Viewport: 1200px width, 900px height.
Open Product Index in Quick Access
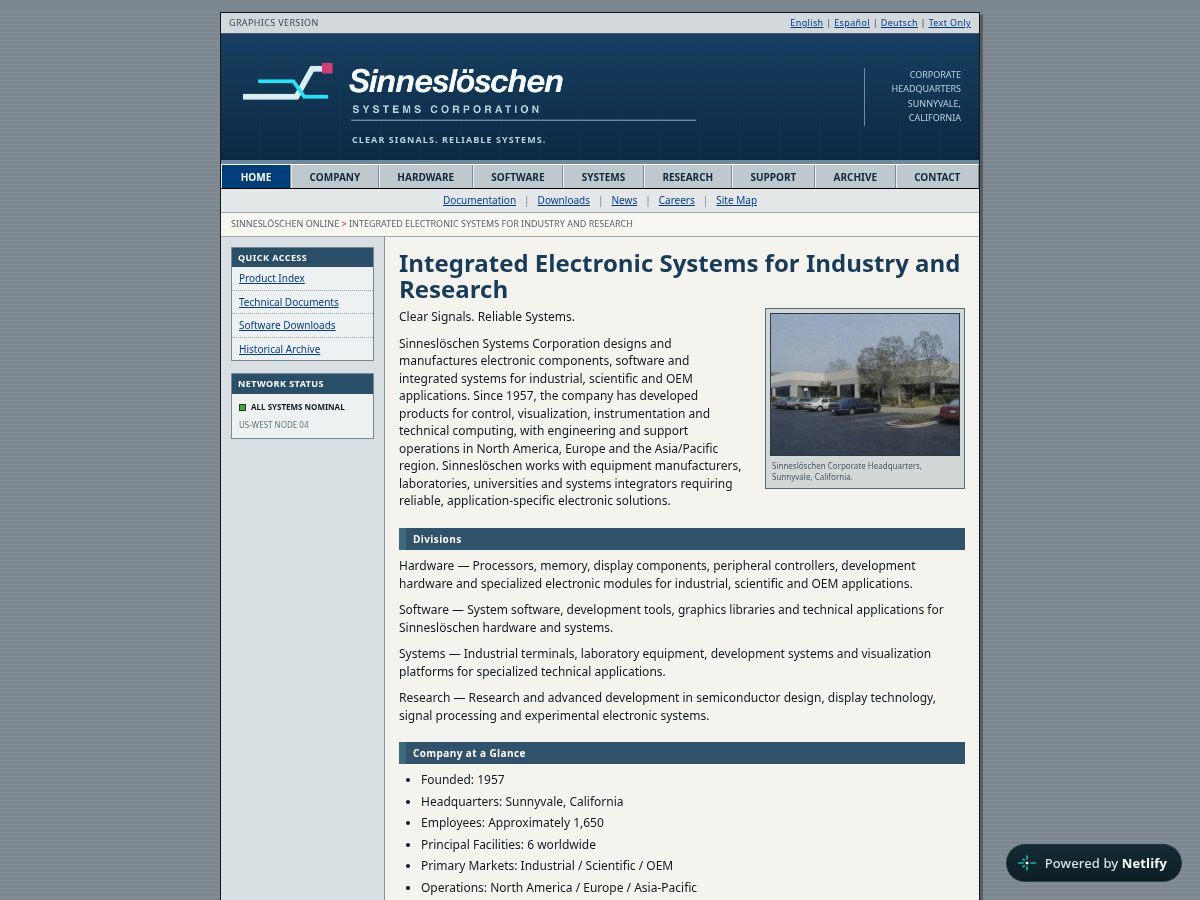tap(272, 278)
